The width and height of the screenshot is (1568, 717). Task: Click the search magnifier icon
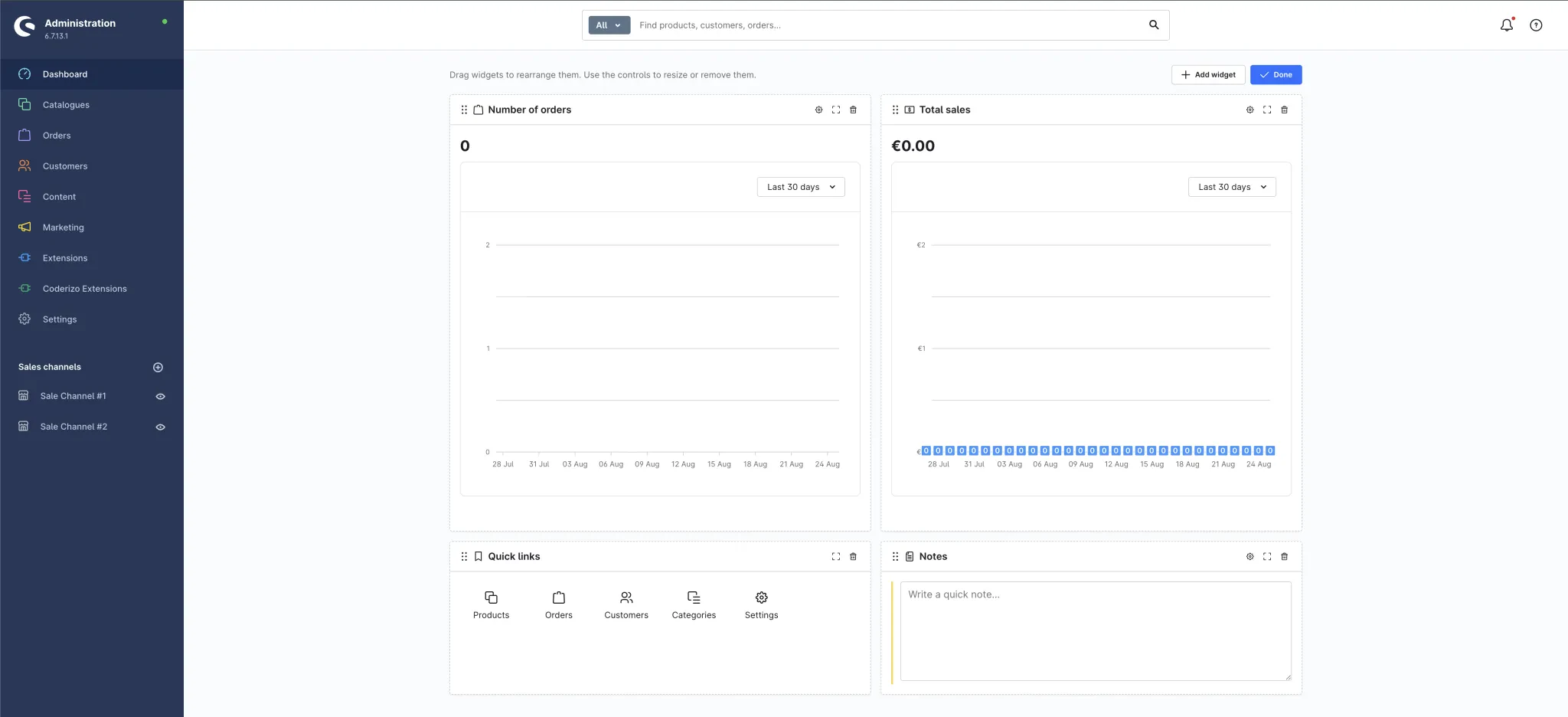1154,25
